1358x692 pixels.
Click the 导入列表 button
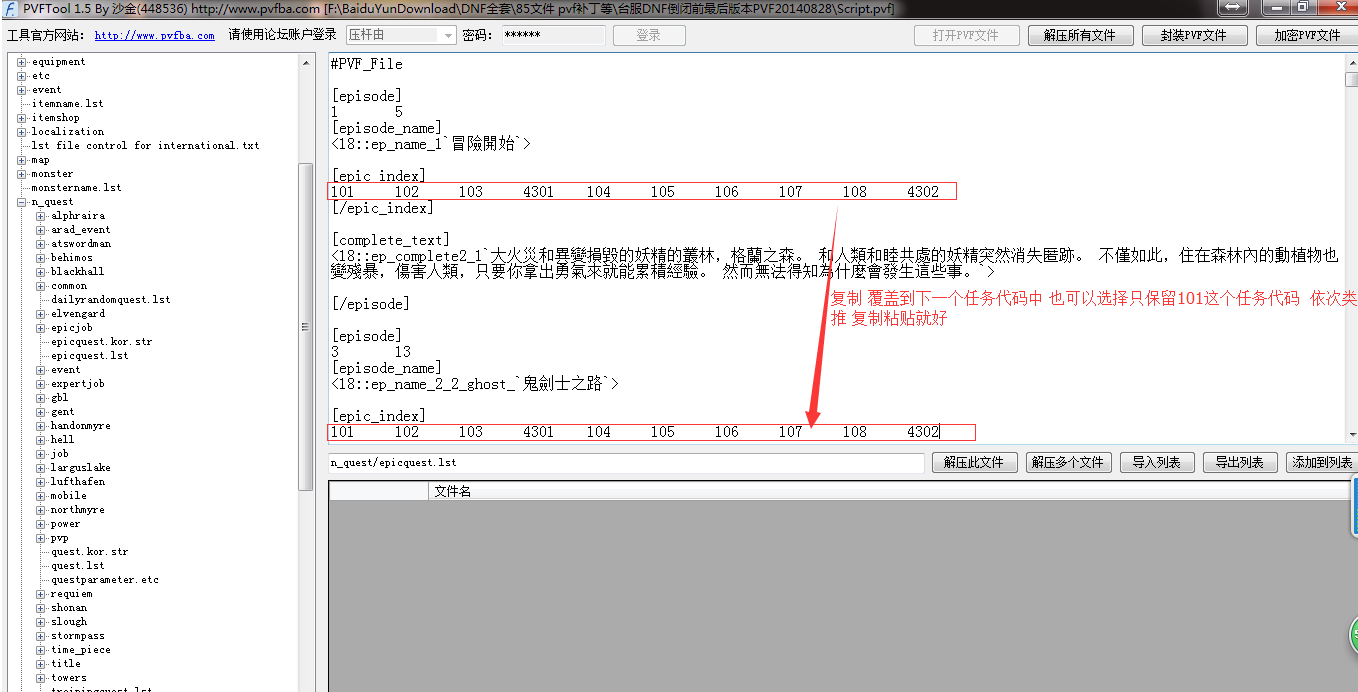click(1156, 462)
